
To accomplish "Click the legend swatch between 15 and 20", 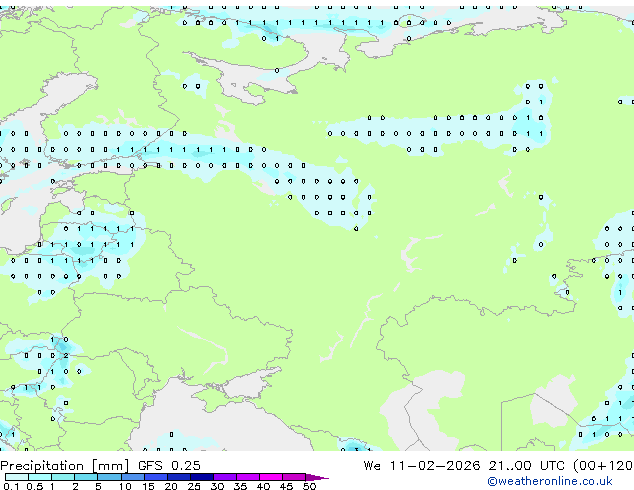I will [x=156, y=477].
